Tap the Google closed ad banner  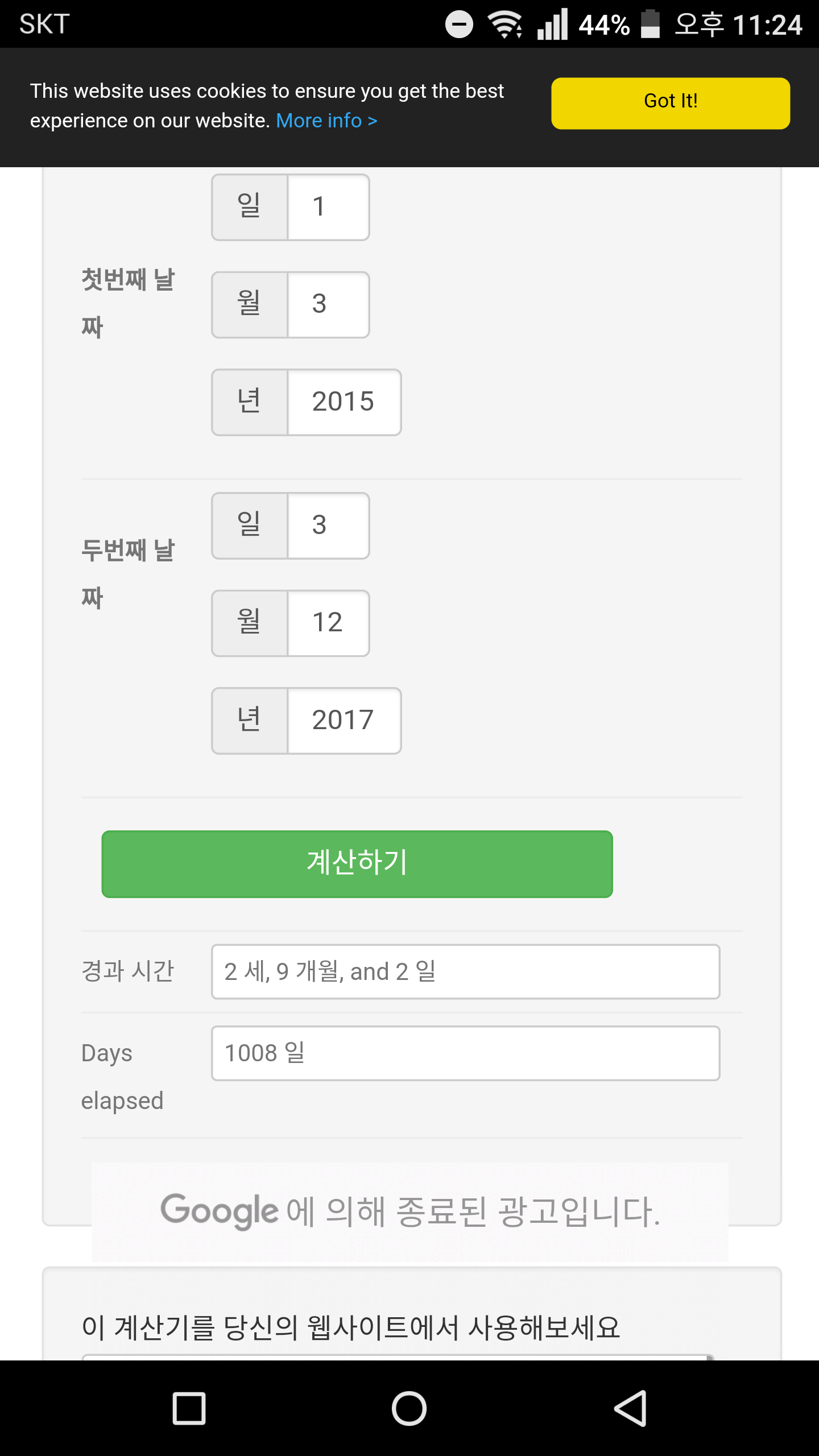409,1211
